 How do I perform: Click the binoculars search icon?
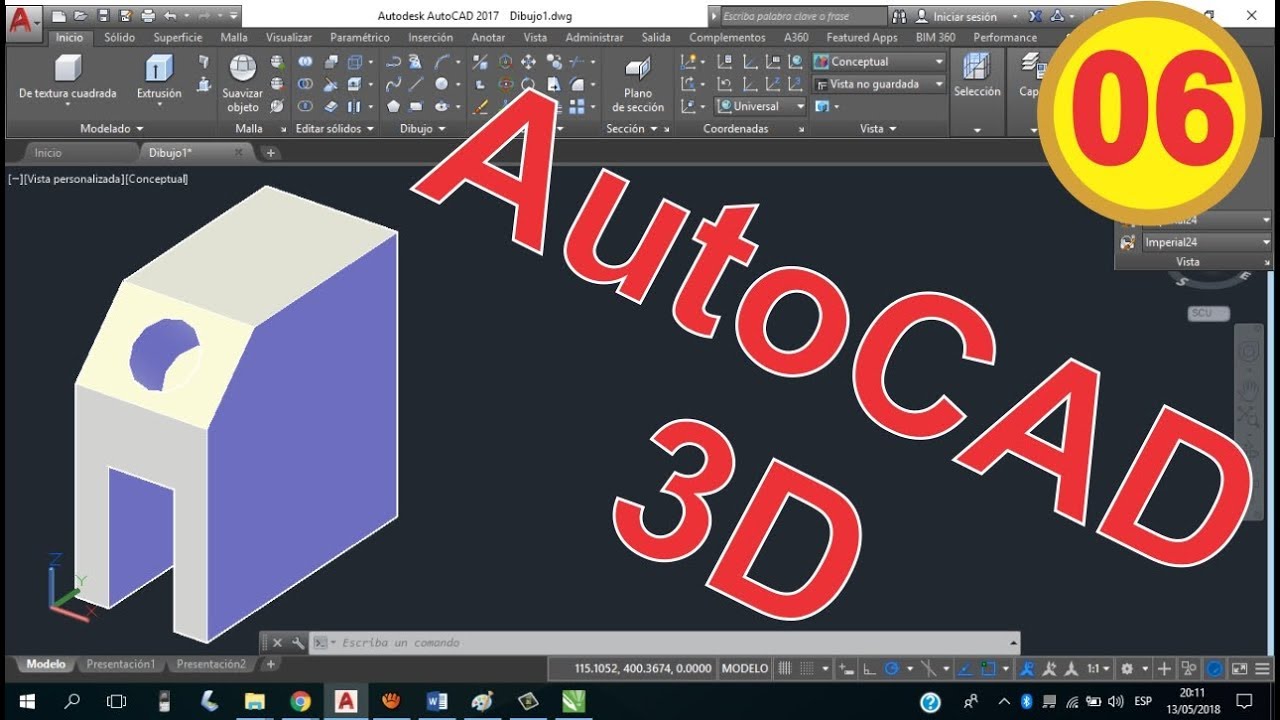click(x=899, y=16)
